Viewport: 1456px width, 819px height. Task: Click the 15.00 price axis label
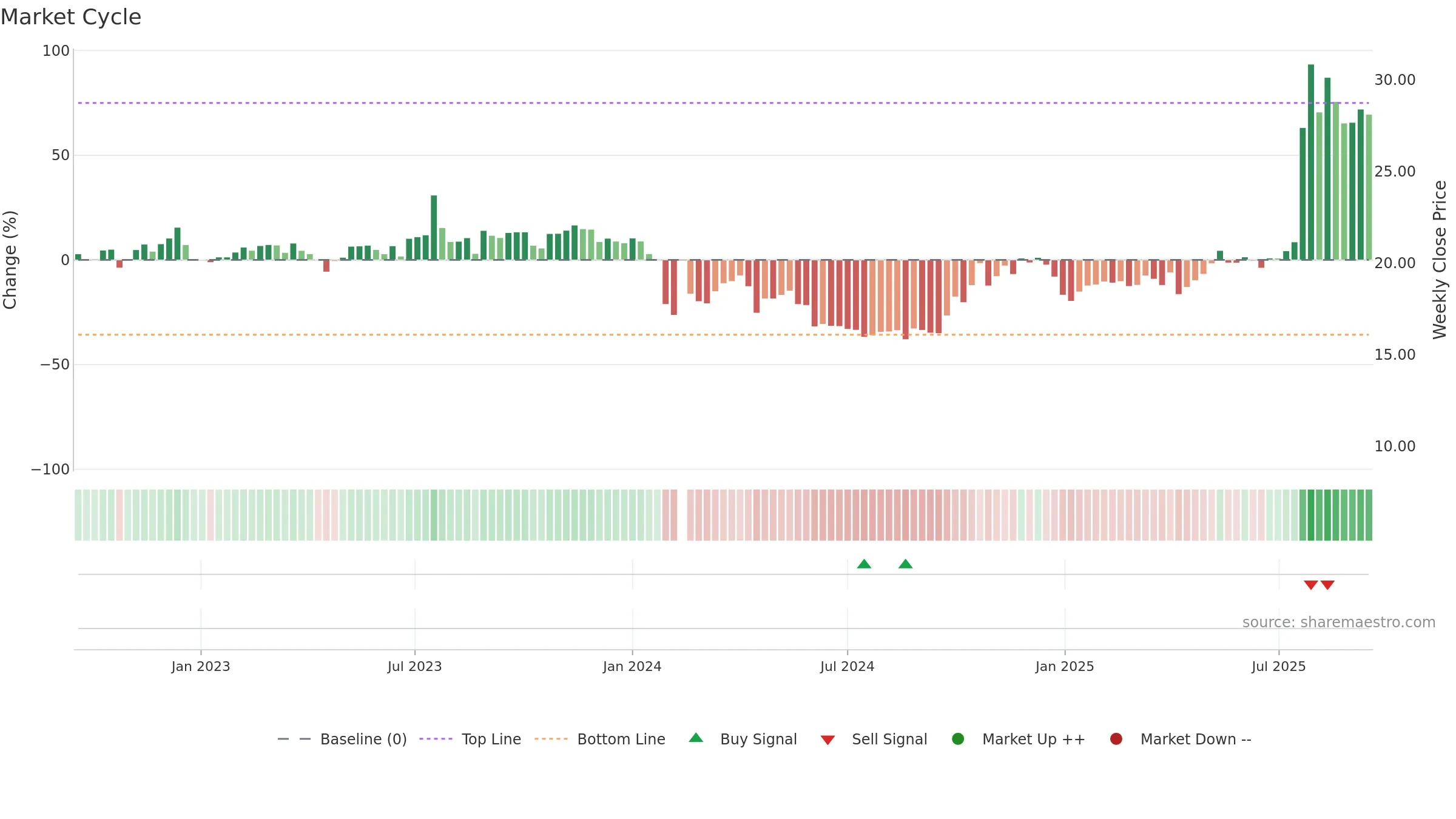pos(1395,355)
